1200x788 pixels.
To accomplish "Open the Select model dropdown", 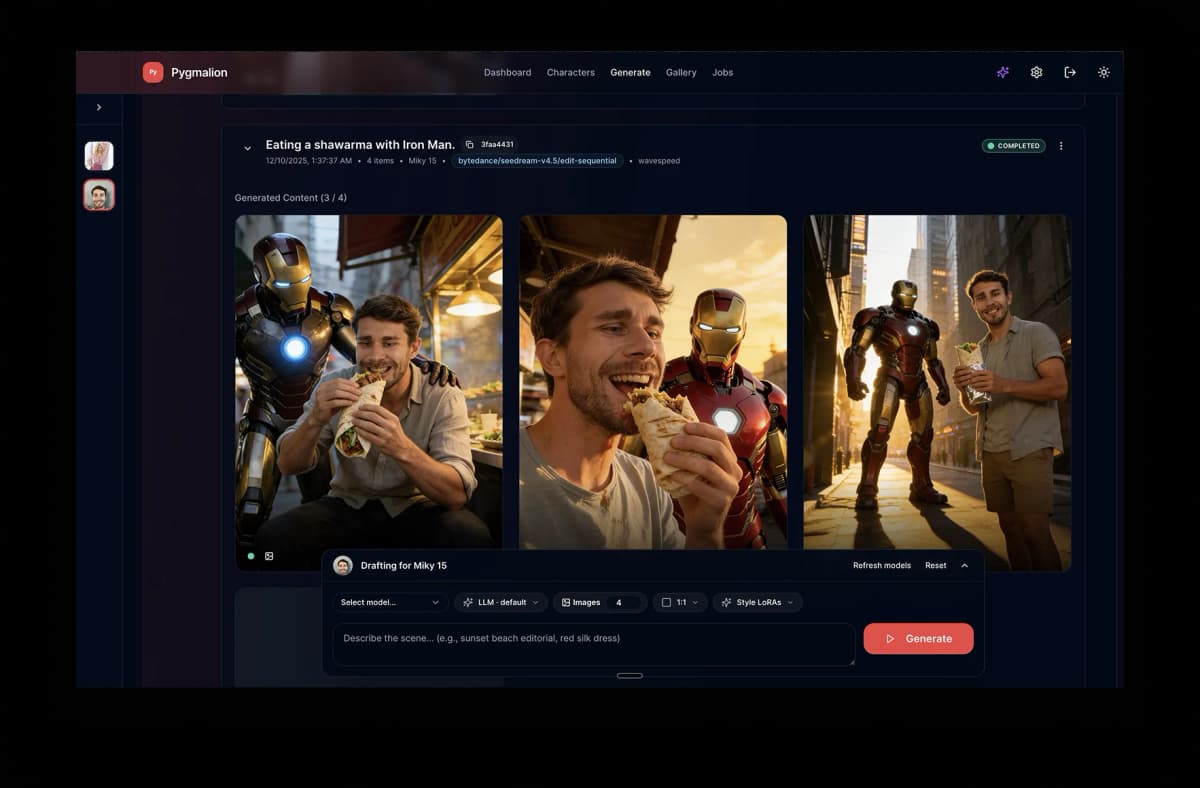I will tap(390, 603).
